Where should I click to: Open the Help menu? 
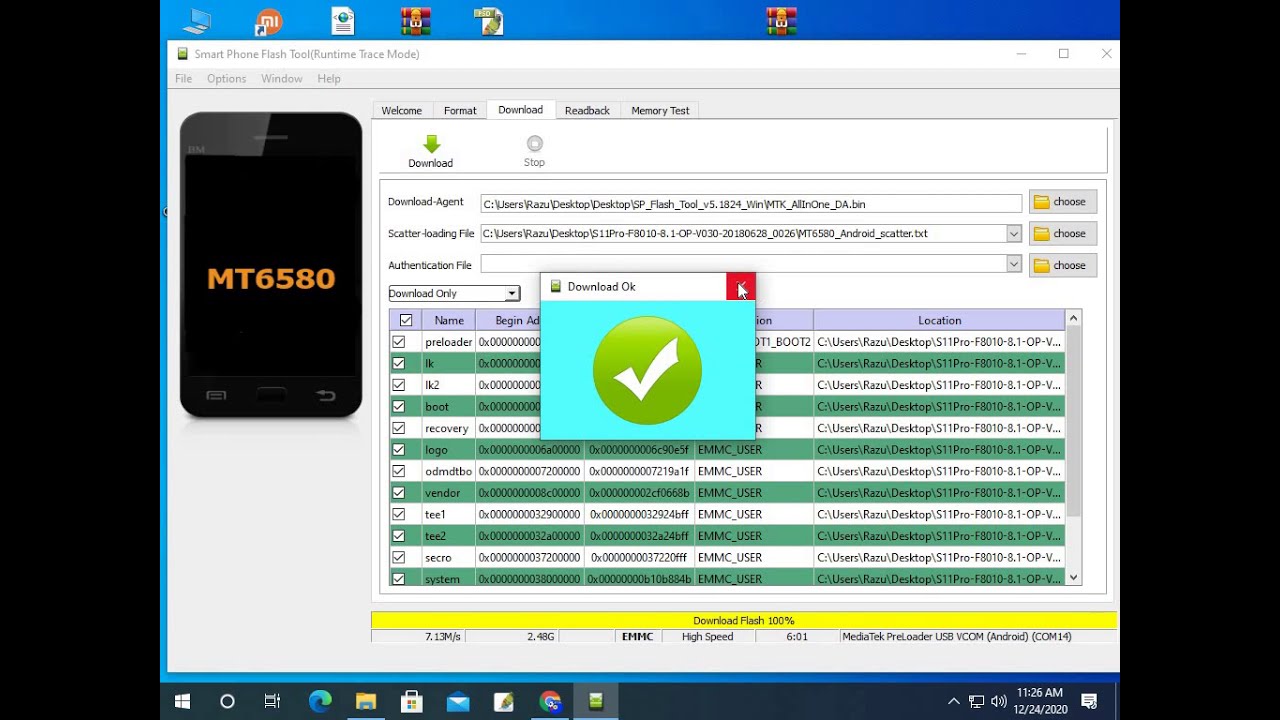(329, 78)
